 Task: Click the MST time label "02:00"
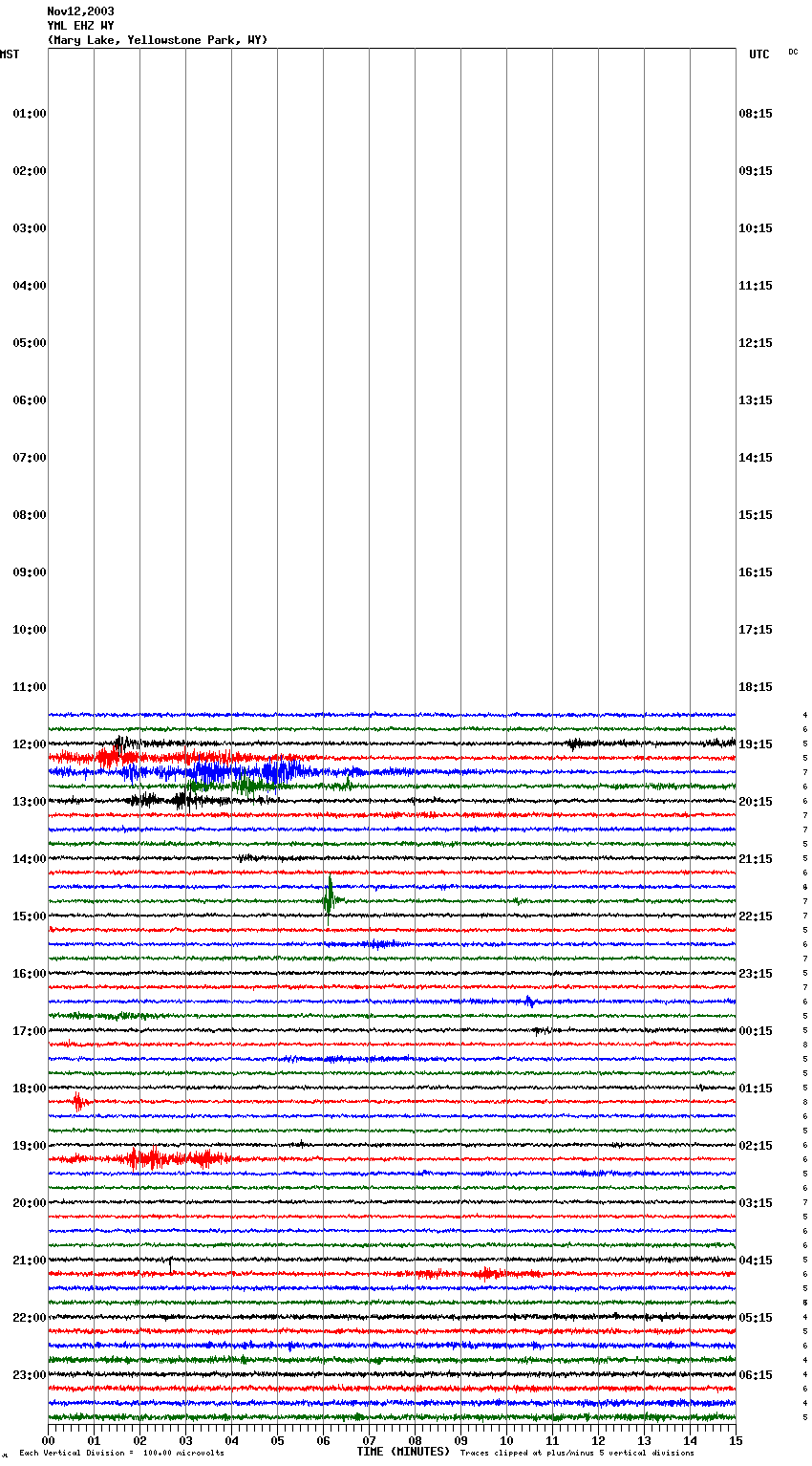pos(30,171)
